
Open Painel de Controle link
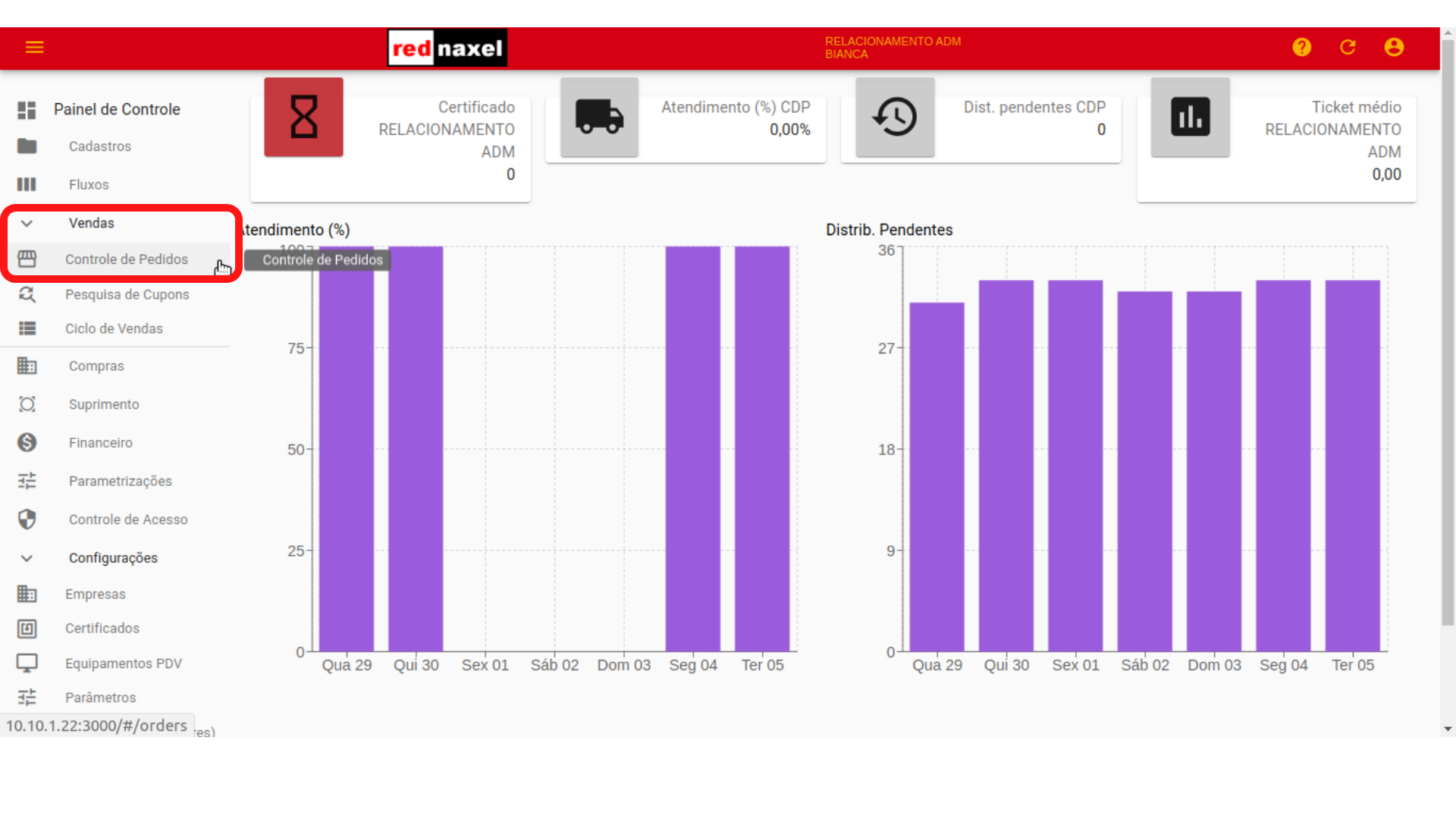click(117, 109)
